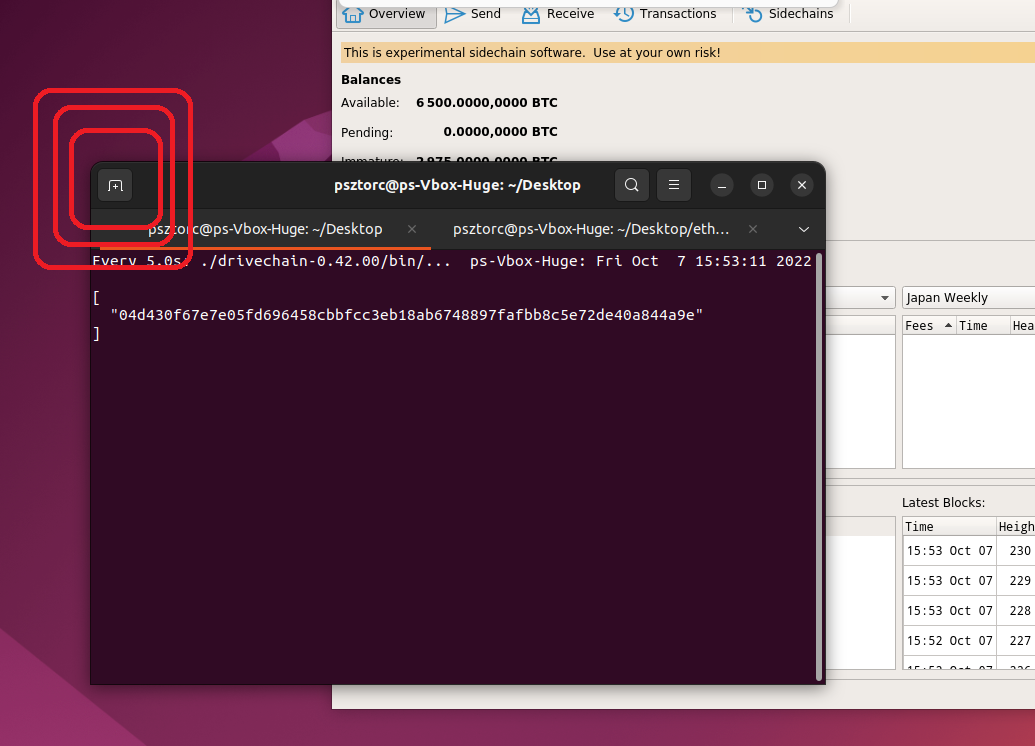Select block row with height 230

(x=969, y=551)
